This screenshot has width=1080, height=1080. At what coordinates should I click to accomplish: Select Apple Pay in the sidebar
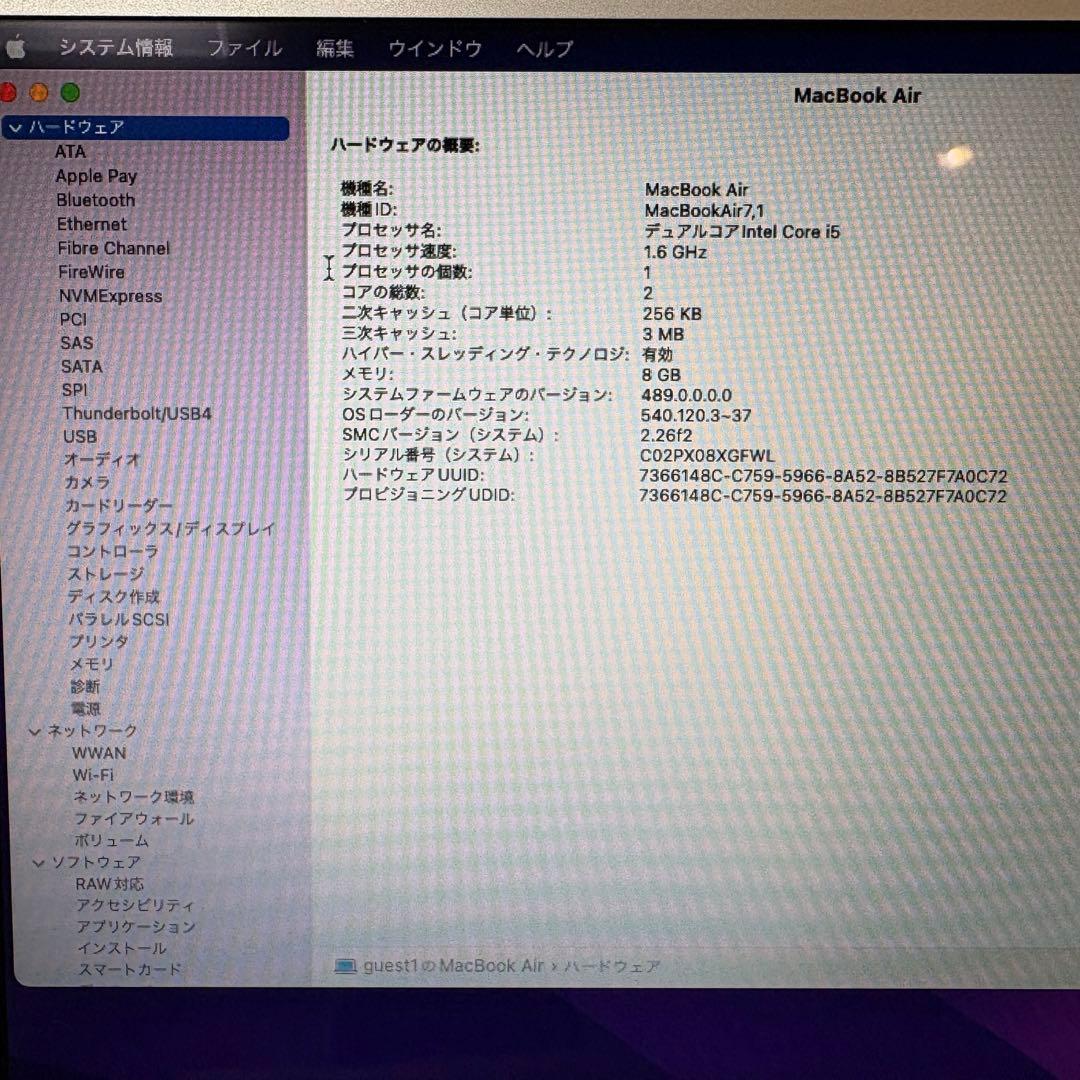pos(96,176)
